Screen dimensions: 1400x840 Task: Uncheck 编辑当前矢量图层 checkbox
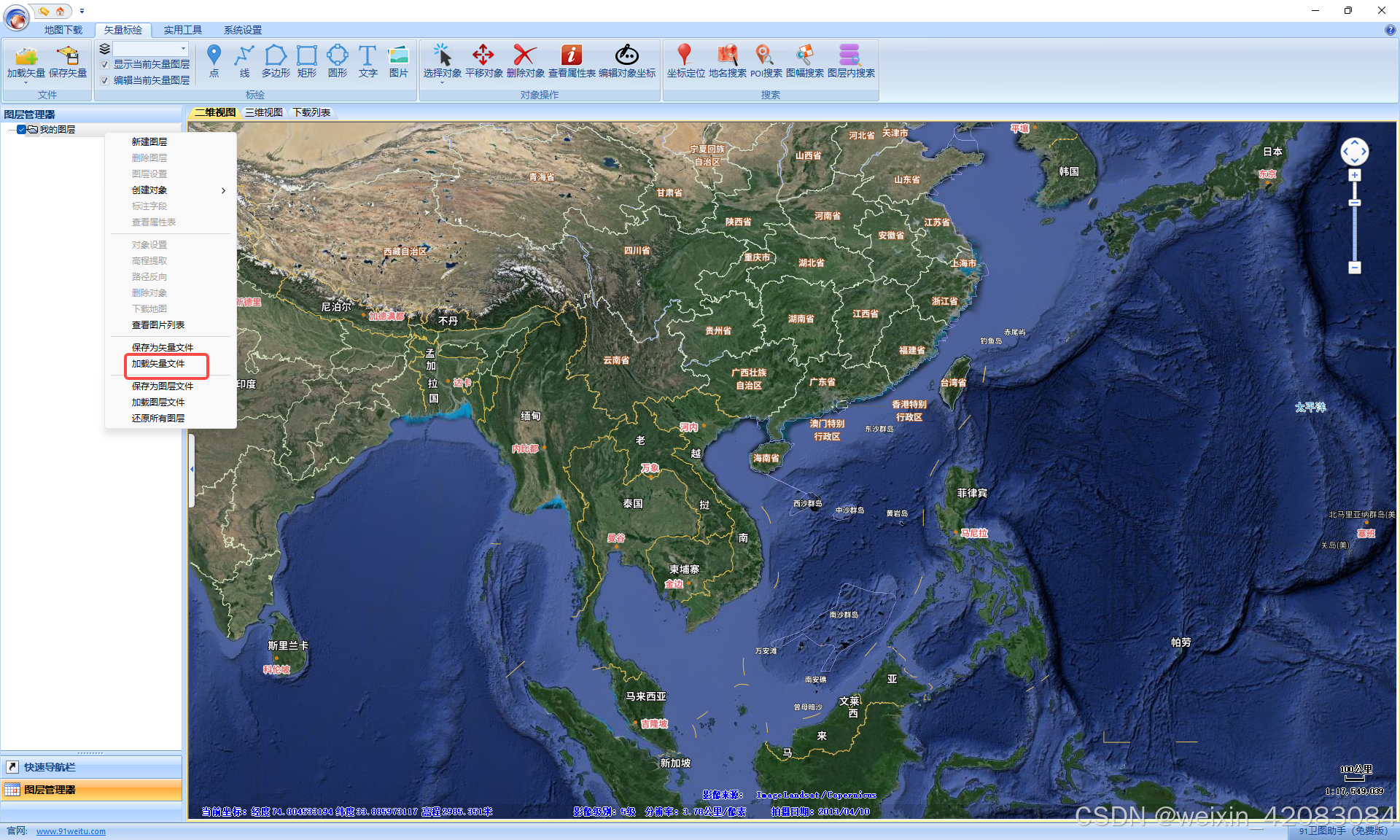(105, 80)
